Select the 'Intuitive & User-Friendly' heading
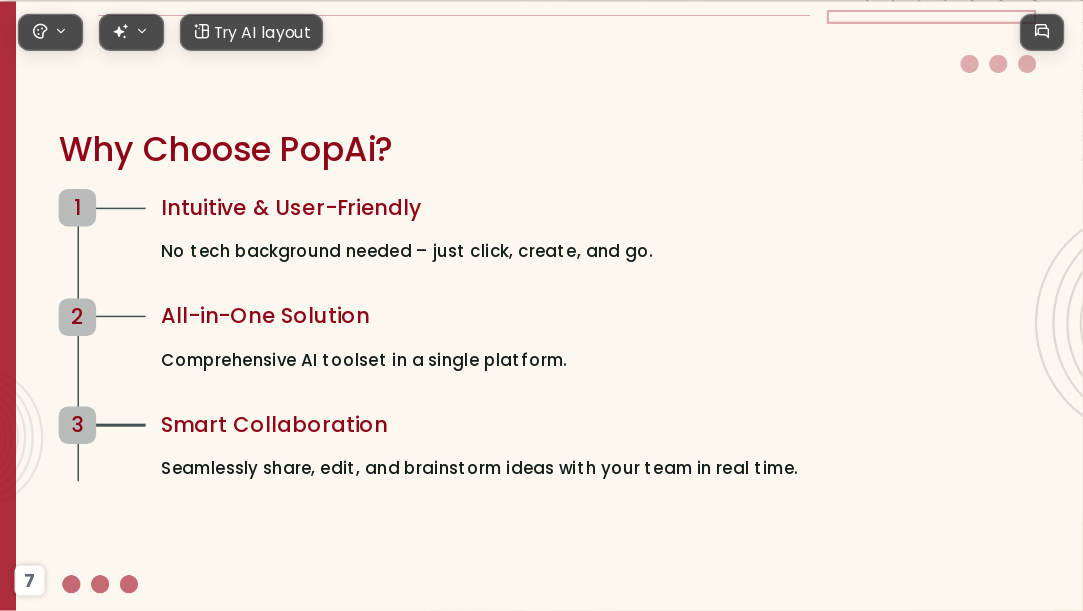1083x611 pixels. [x=291, y=208]
